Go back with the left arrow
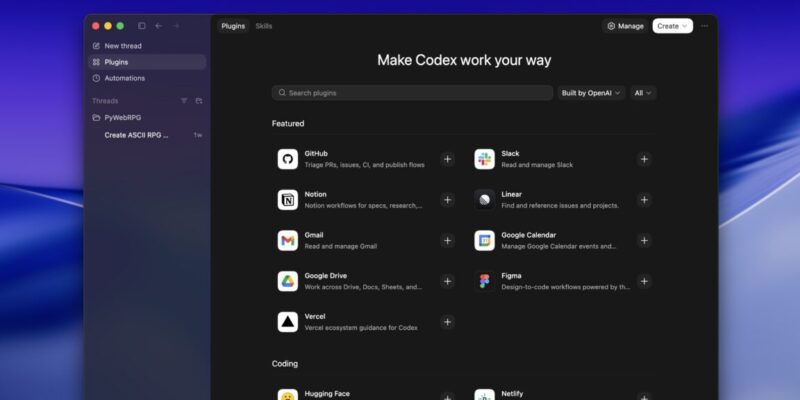Viewport: 800px width, 400px height. click(159, 26)
